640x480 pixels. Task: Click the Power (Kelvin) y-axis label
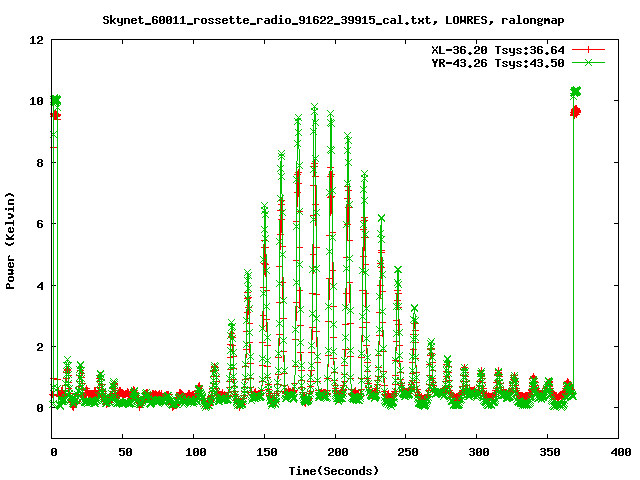coord(10,241)
